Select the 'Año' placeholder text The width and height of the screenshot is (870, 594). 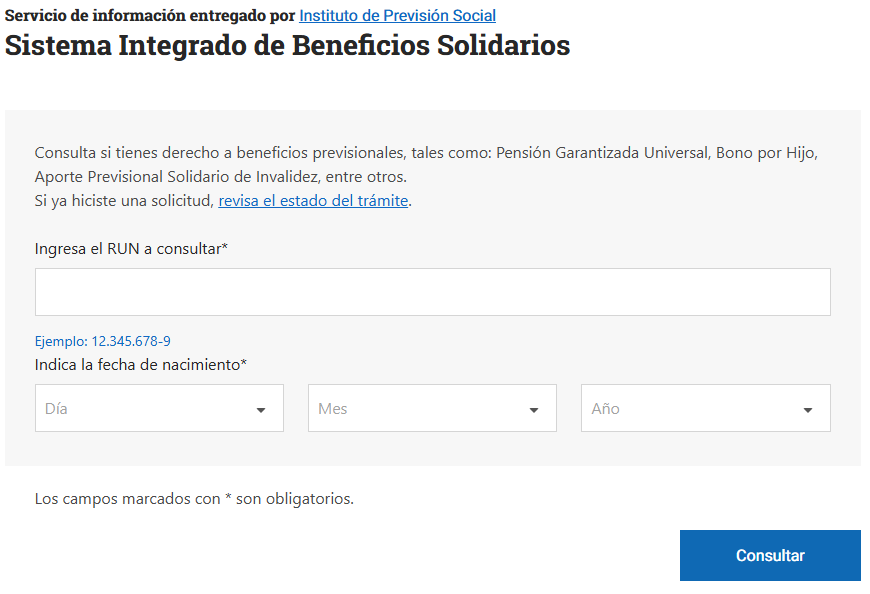605,409
